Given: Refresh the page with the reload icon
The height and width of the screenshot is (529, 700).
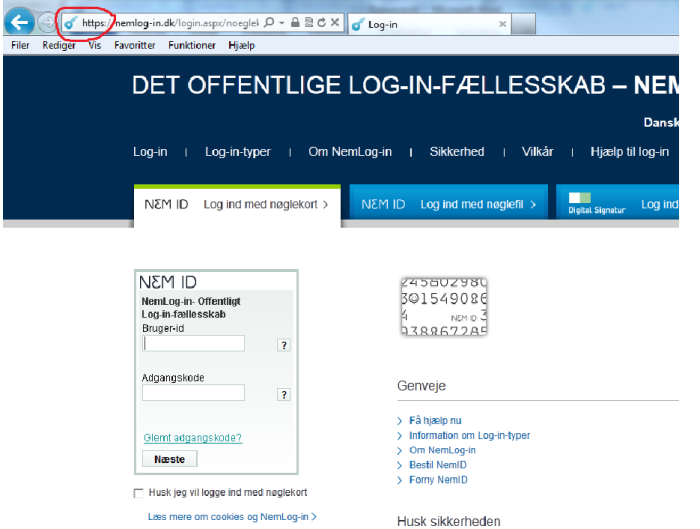Looking at the screenshot, I should [321, 22].
